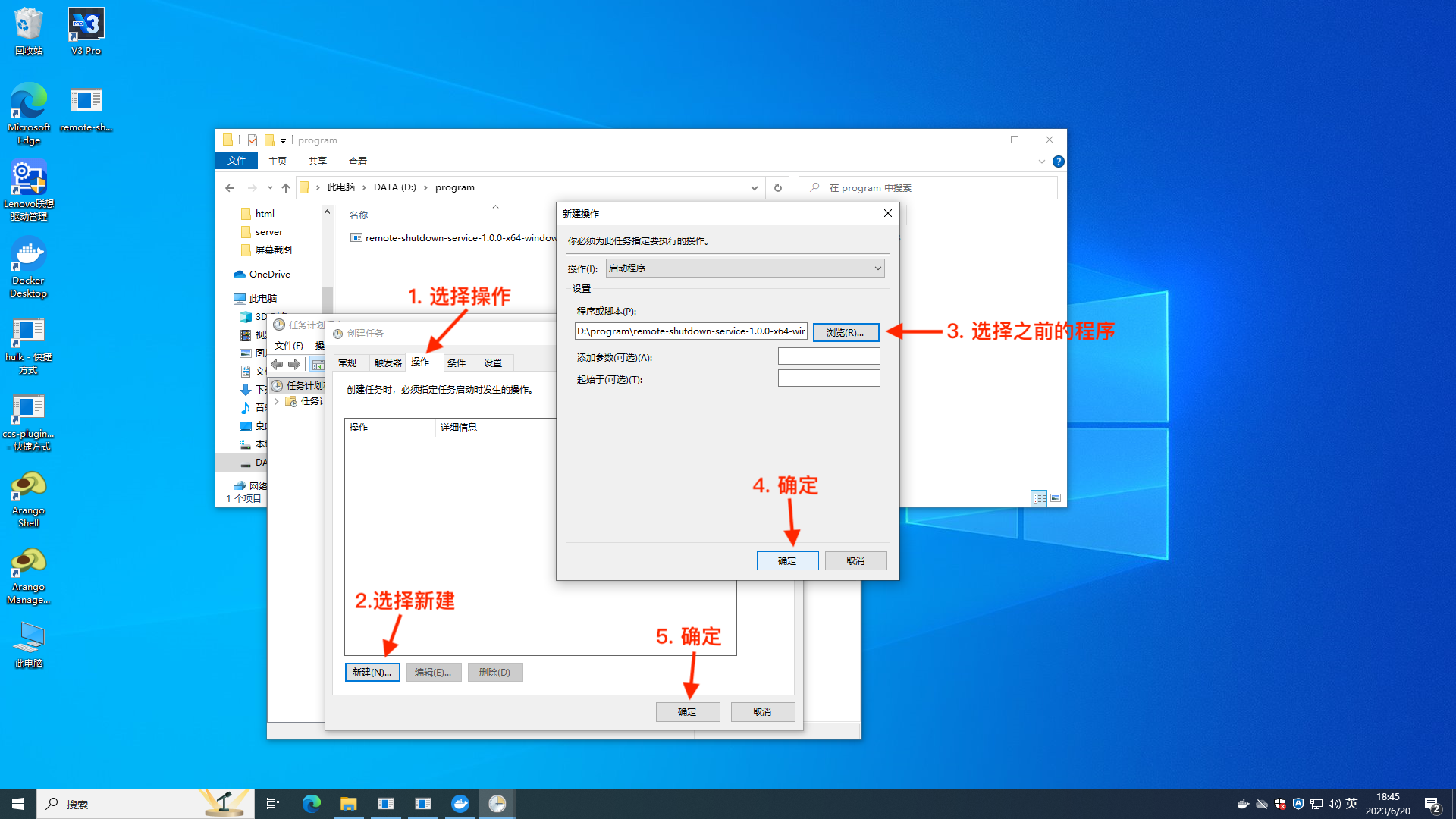Screen dimensions: 1456x819
Task: Open Lenovo driver management desktop icon
Action: pyautogui.click(x=29, y=190)
